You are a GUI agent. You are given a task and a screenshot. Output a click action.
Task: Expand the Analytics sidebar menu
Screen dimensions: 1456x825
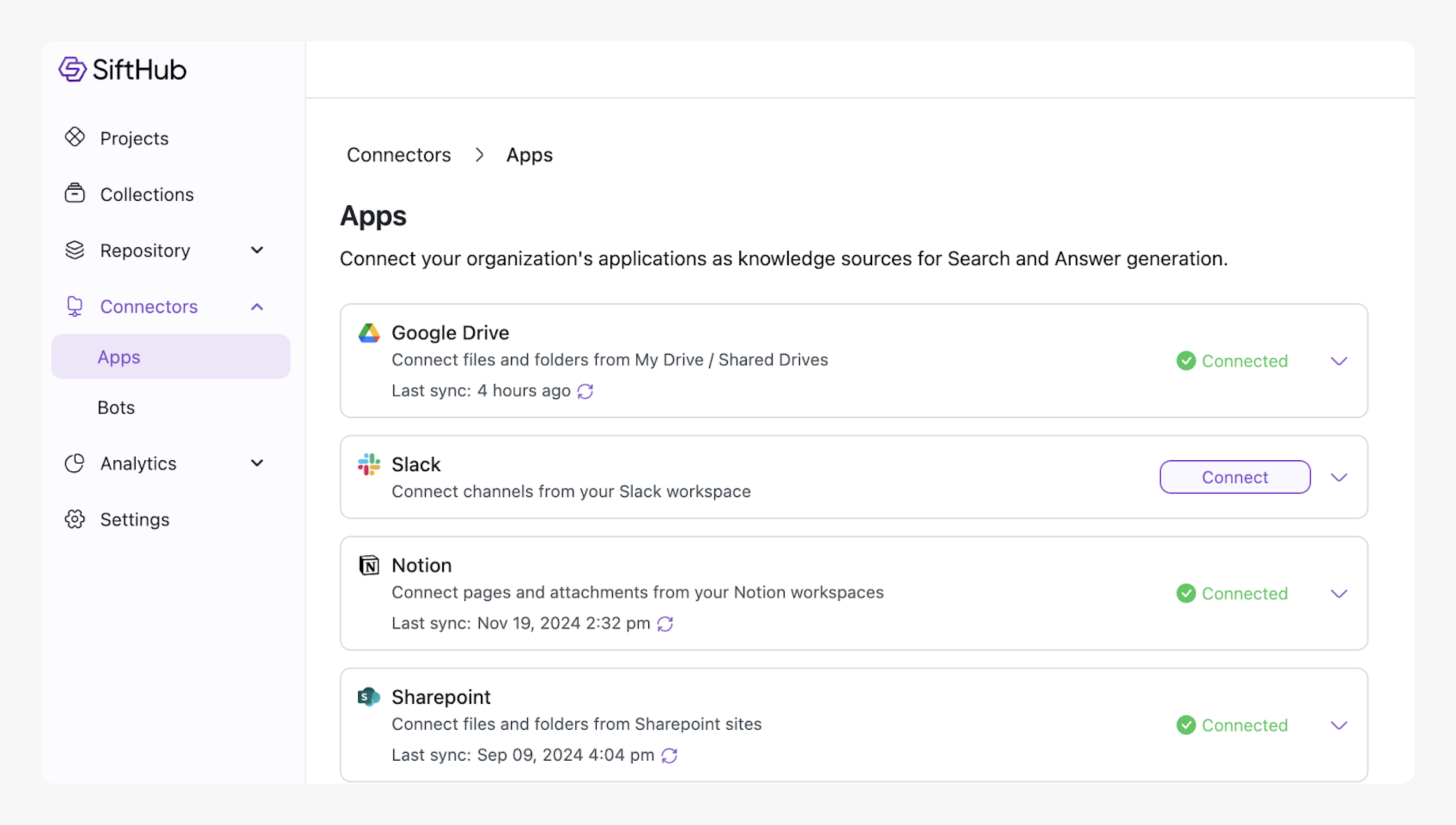coord(257,463)
